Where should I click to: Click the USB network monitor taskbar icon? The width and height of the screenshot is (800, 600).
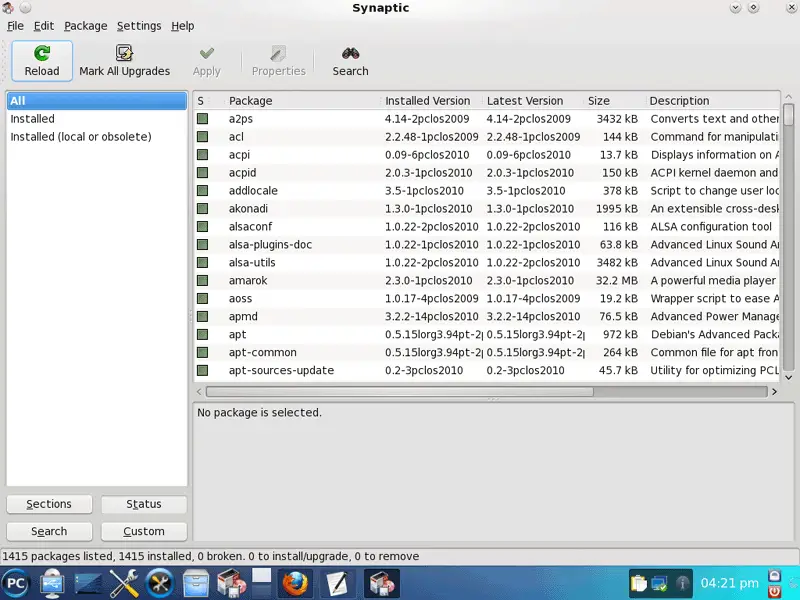(52, 583)
